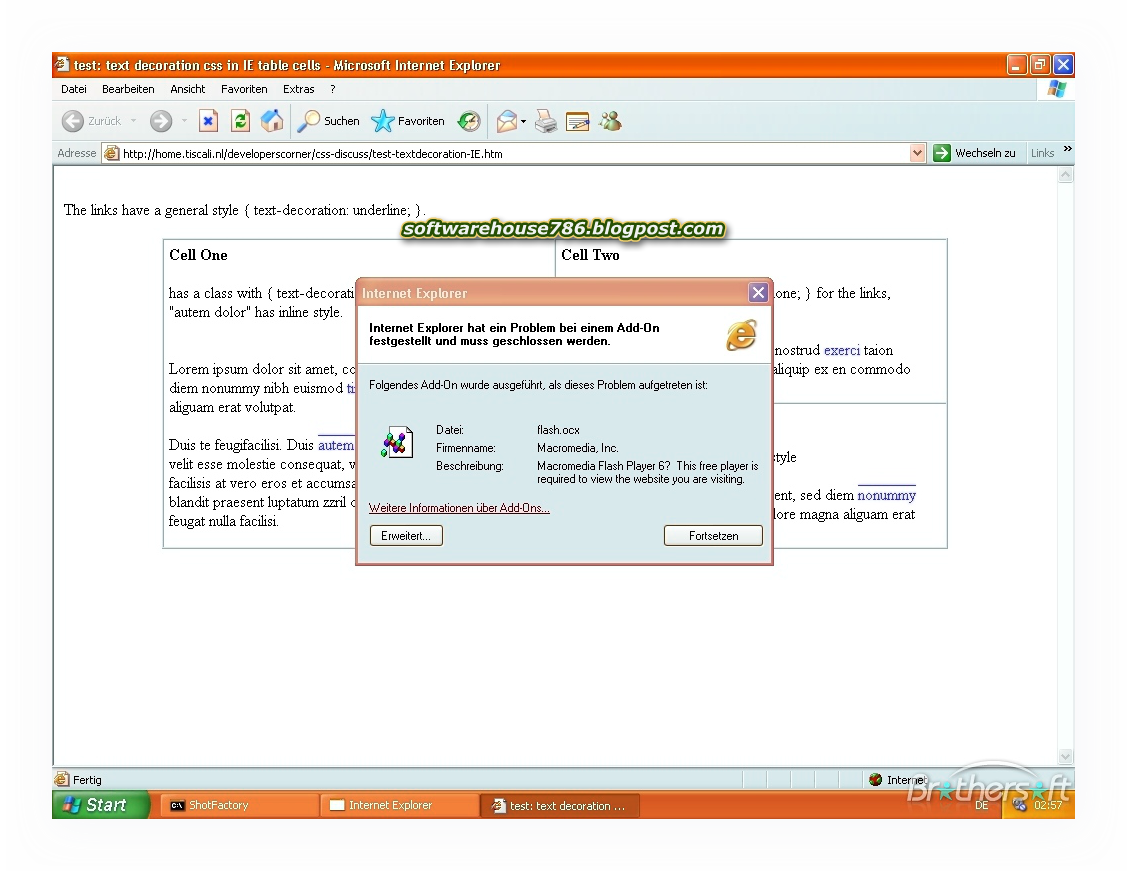Open the Back history dropdown arrow
This screenshot has width=1127, height=871.
click(134, 121)
